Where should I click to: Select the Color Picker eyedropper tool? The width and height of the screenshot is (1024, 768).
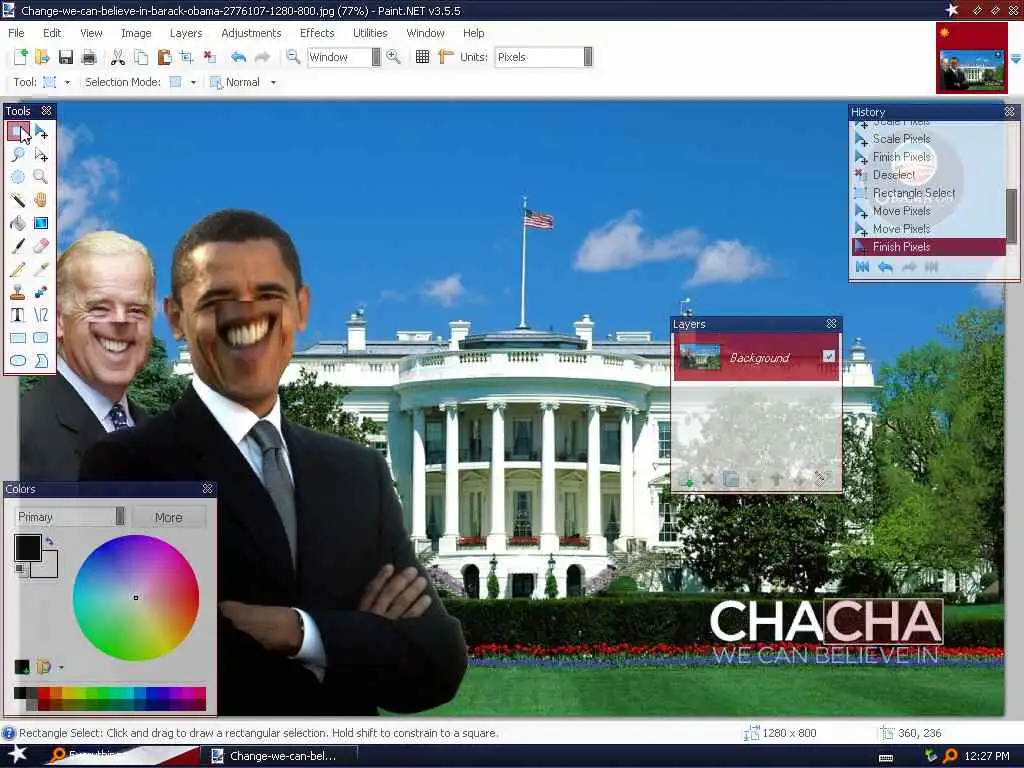pyautogui.click(x=41, y=268)
